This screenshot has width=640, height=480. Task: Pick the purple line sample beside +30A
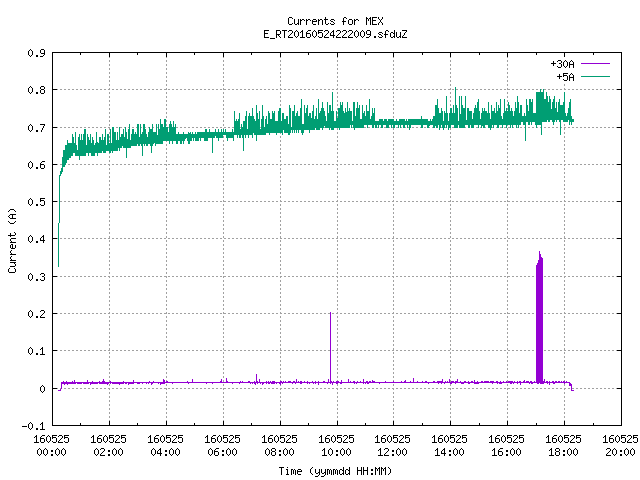tap(595, 64)
